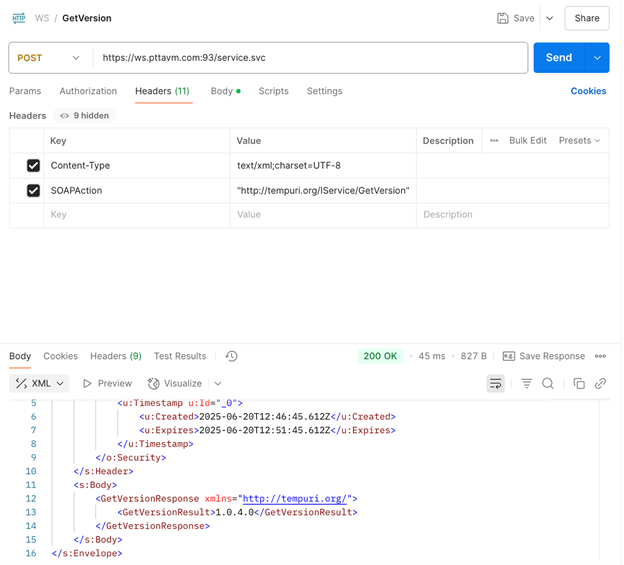Click the Save Response button

544,356
